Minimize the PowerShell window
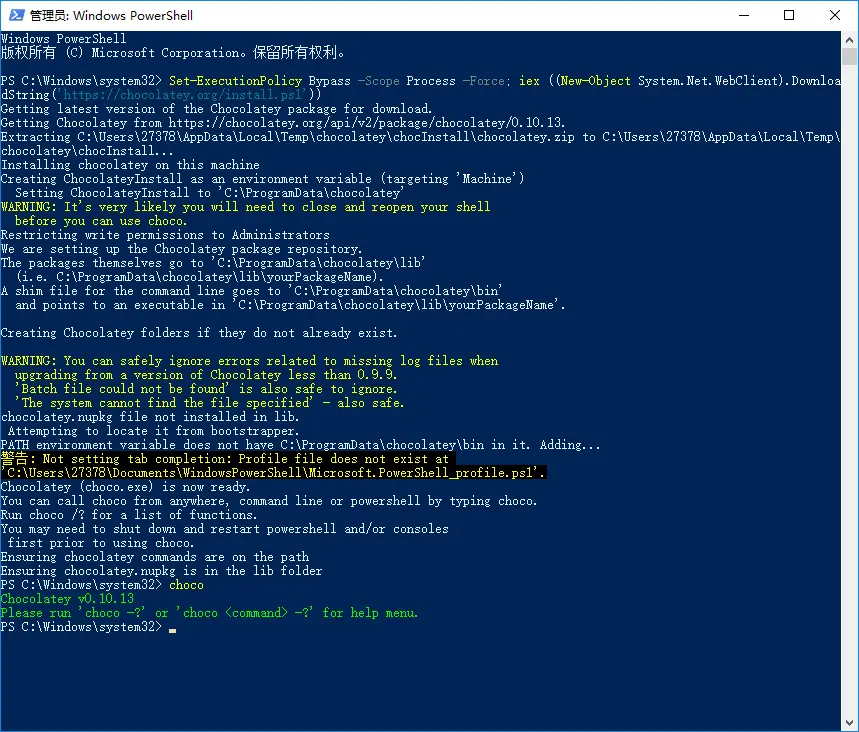 [743, 15]
